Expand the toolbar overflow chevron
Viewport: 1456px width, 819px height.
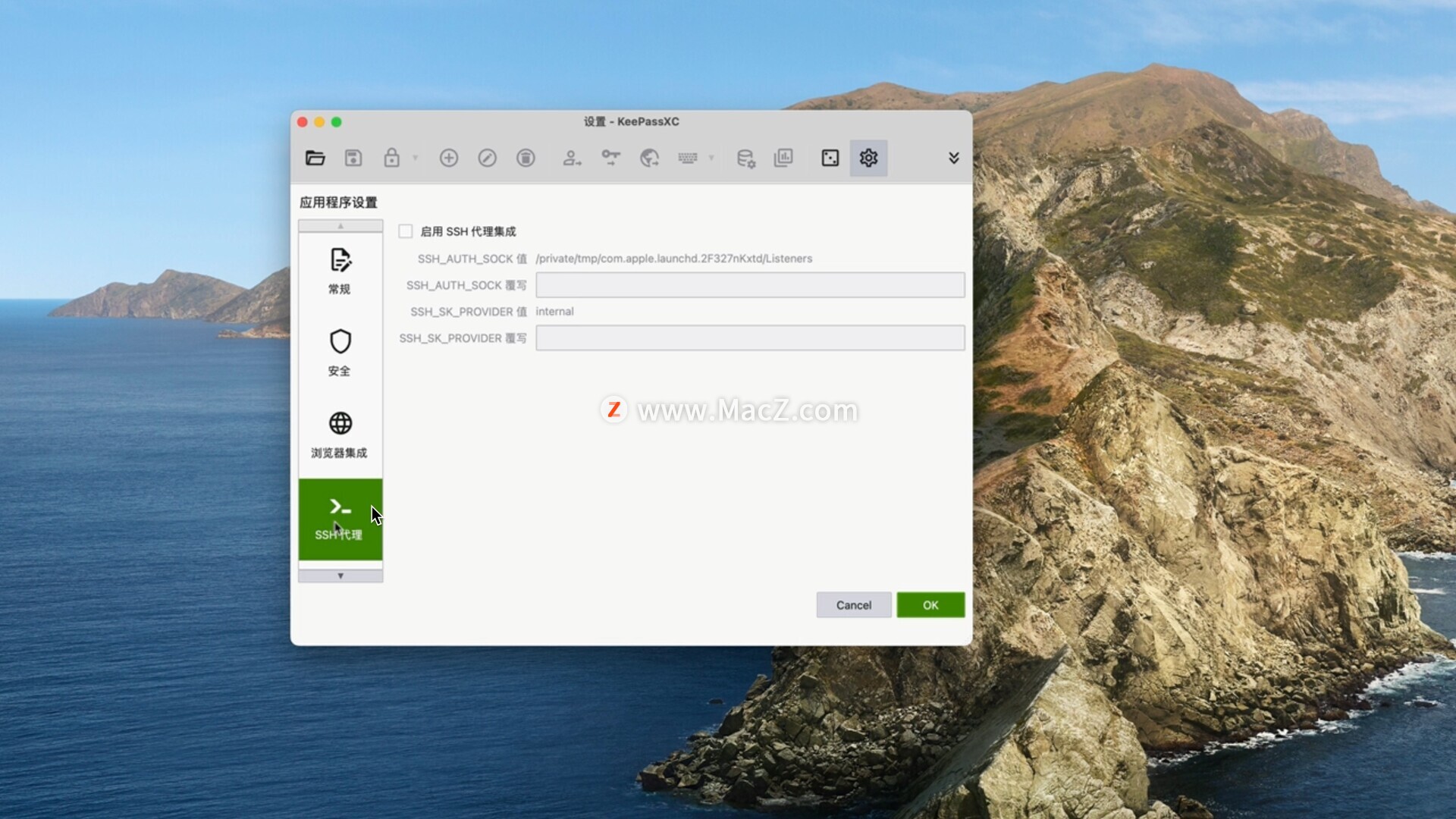click(953, 158)
